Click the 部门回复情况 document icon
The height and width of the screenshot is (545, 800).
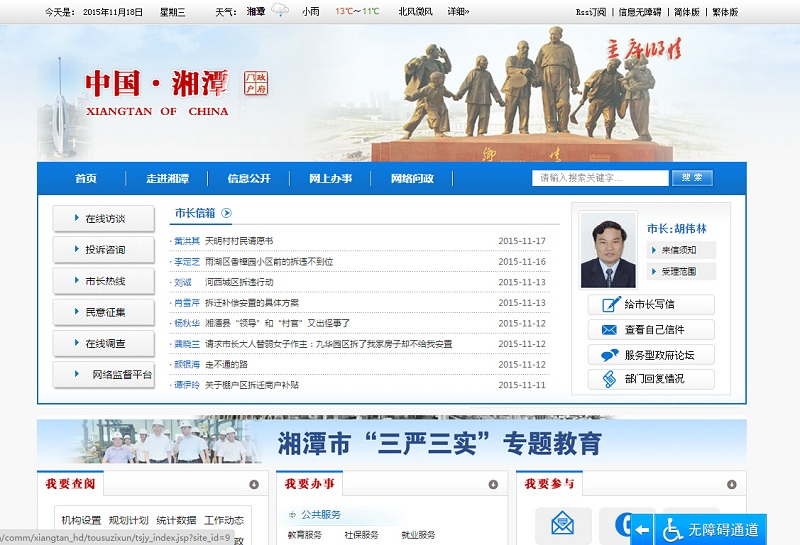[608, 380]
